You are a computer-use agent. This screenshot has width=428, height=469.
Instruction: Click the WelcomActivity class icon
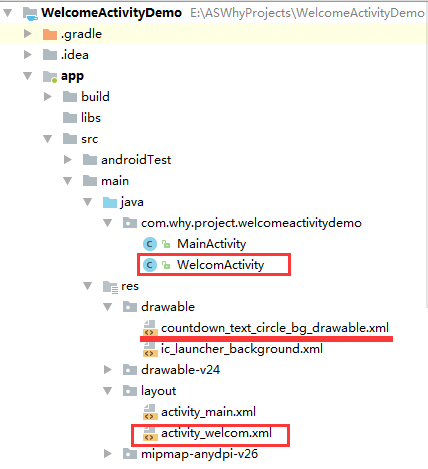pos(150,265)
